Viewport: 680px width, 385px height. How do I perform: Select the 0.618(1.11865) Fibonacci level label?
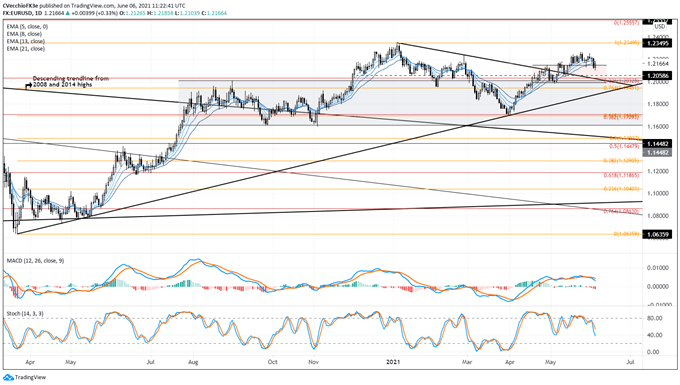coord(621,176)
